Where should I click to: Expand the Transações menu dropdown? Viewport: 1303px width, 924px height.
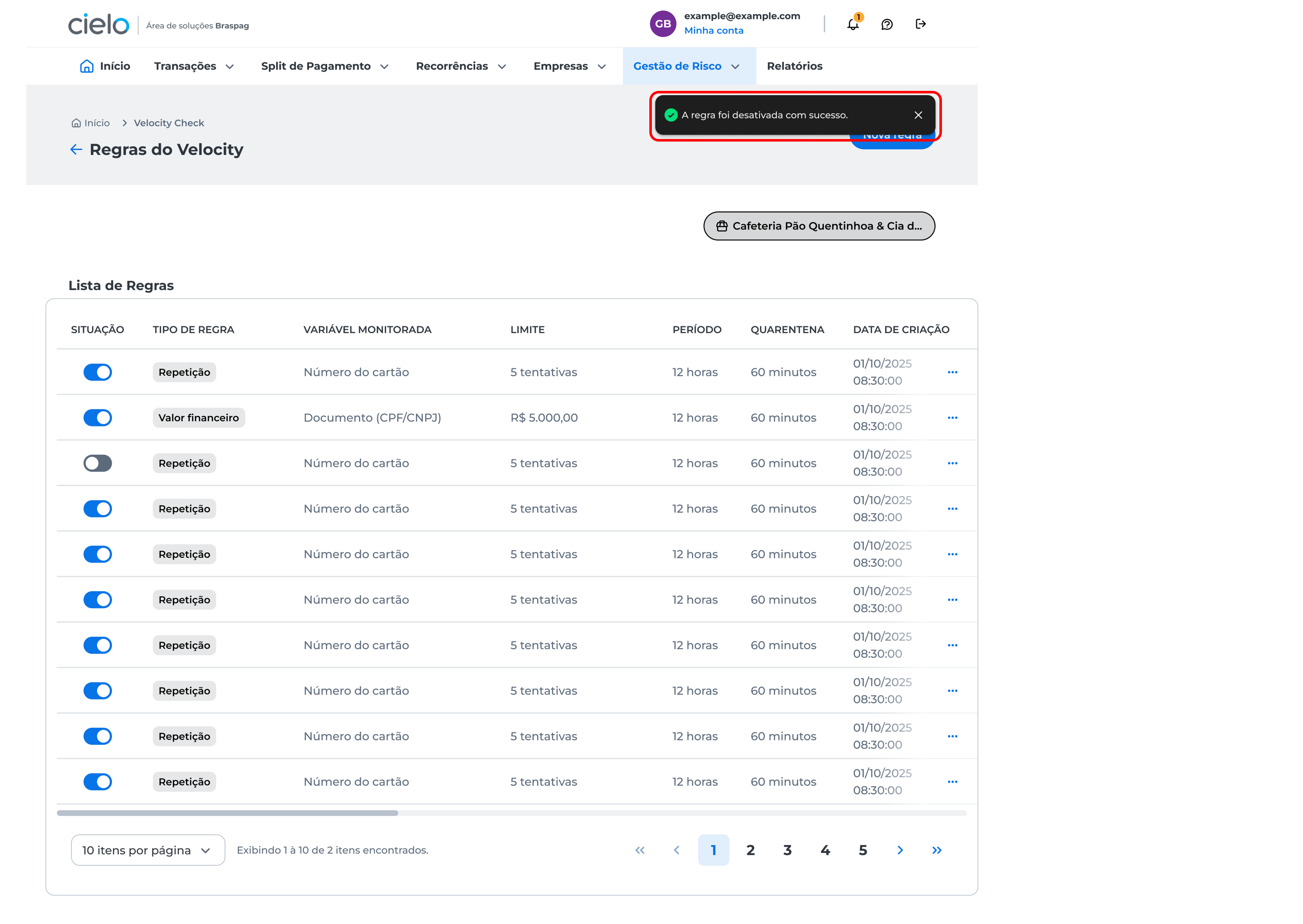tap(194, 66)
